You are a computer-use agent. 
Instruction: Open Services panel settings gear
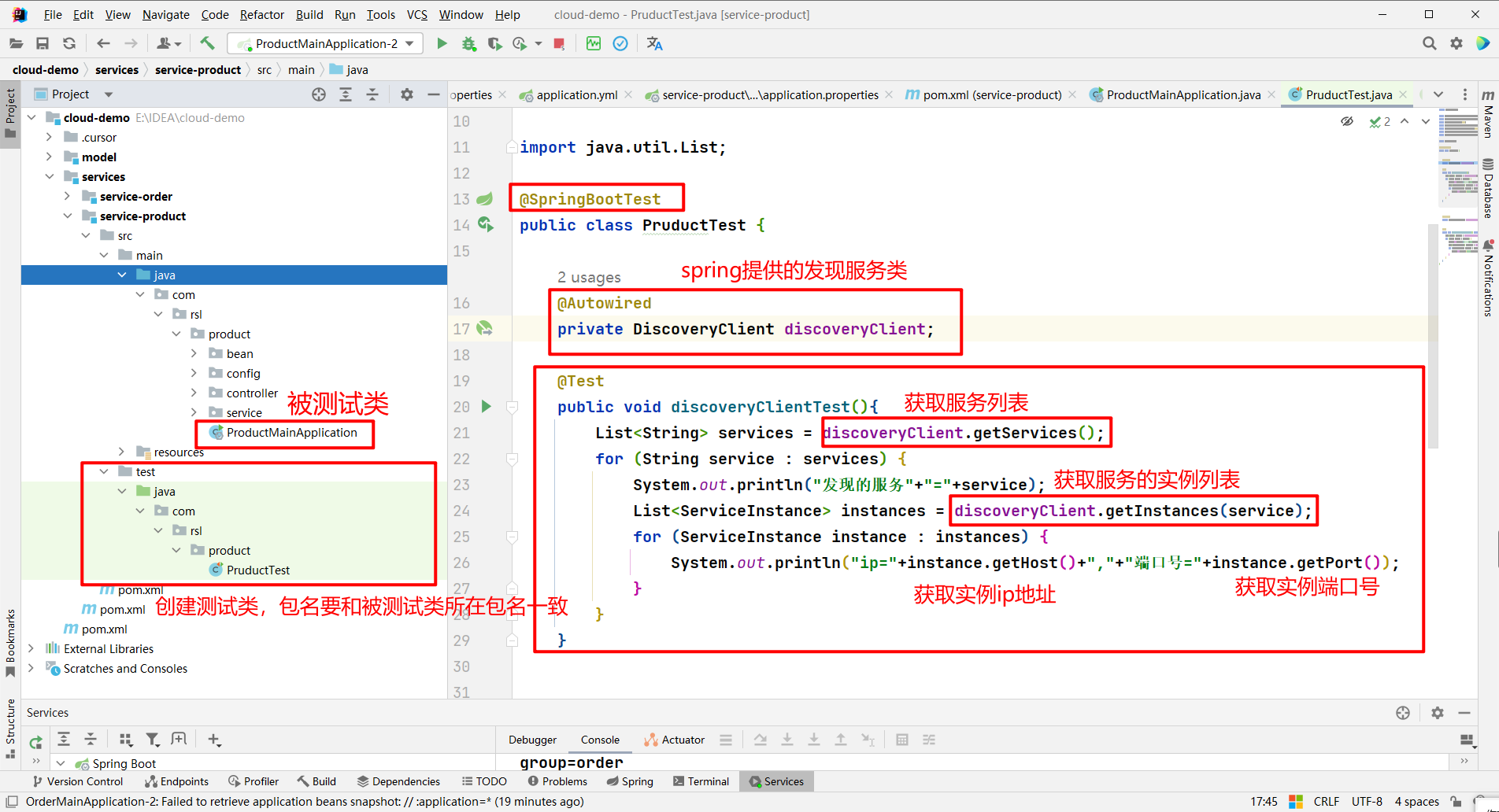[1438, 713]
